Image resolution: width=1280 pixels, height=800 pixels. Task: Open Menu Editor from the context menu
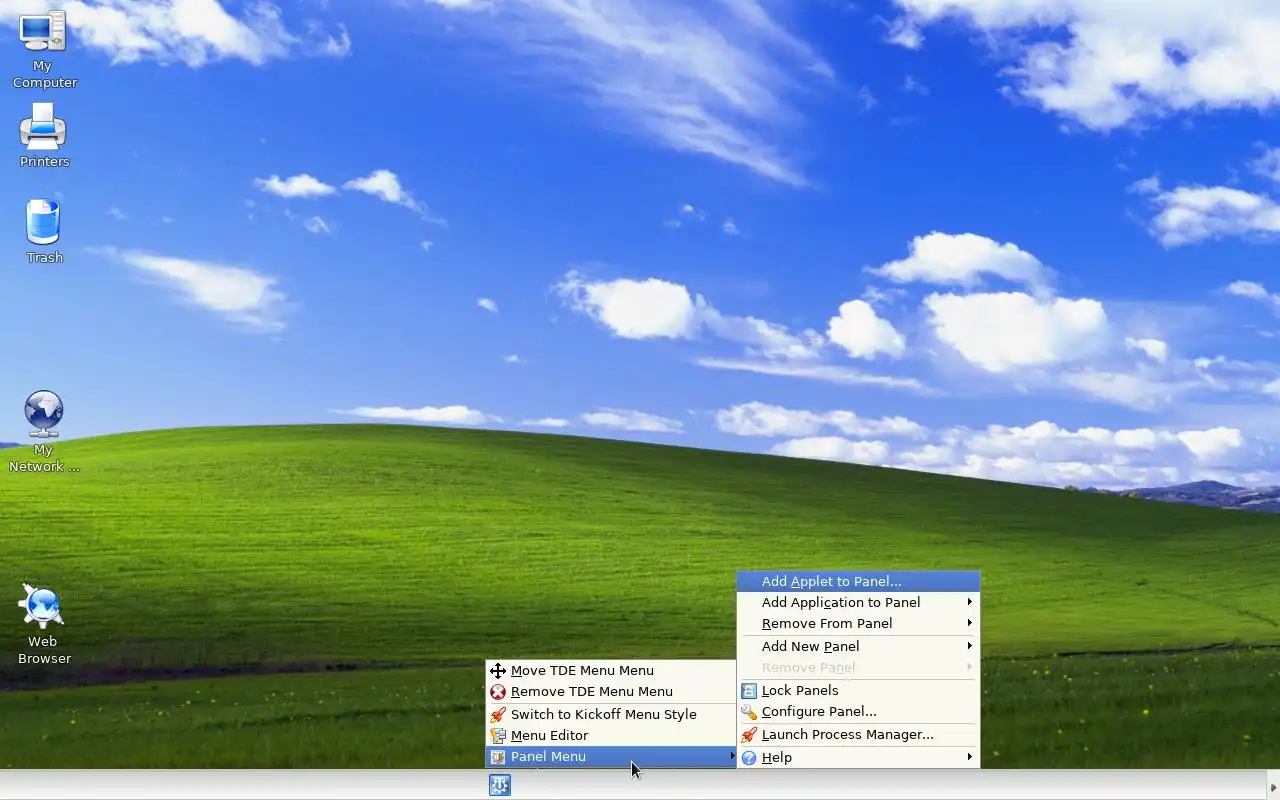point(610,736)
